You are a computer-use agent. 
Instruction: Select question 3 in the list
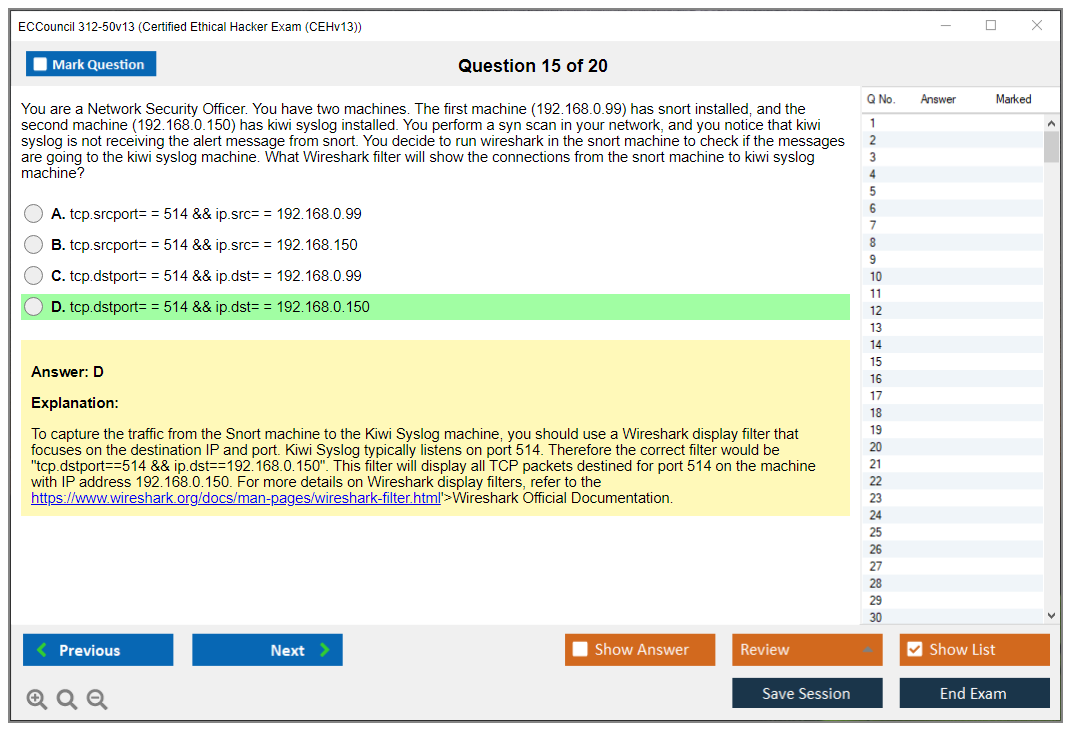[x=953, y=158]
